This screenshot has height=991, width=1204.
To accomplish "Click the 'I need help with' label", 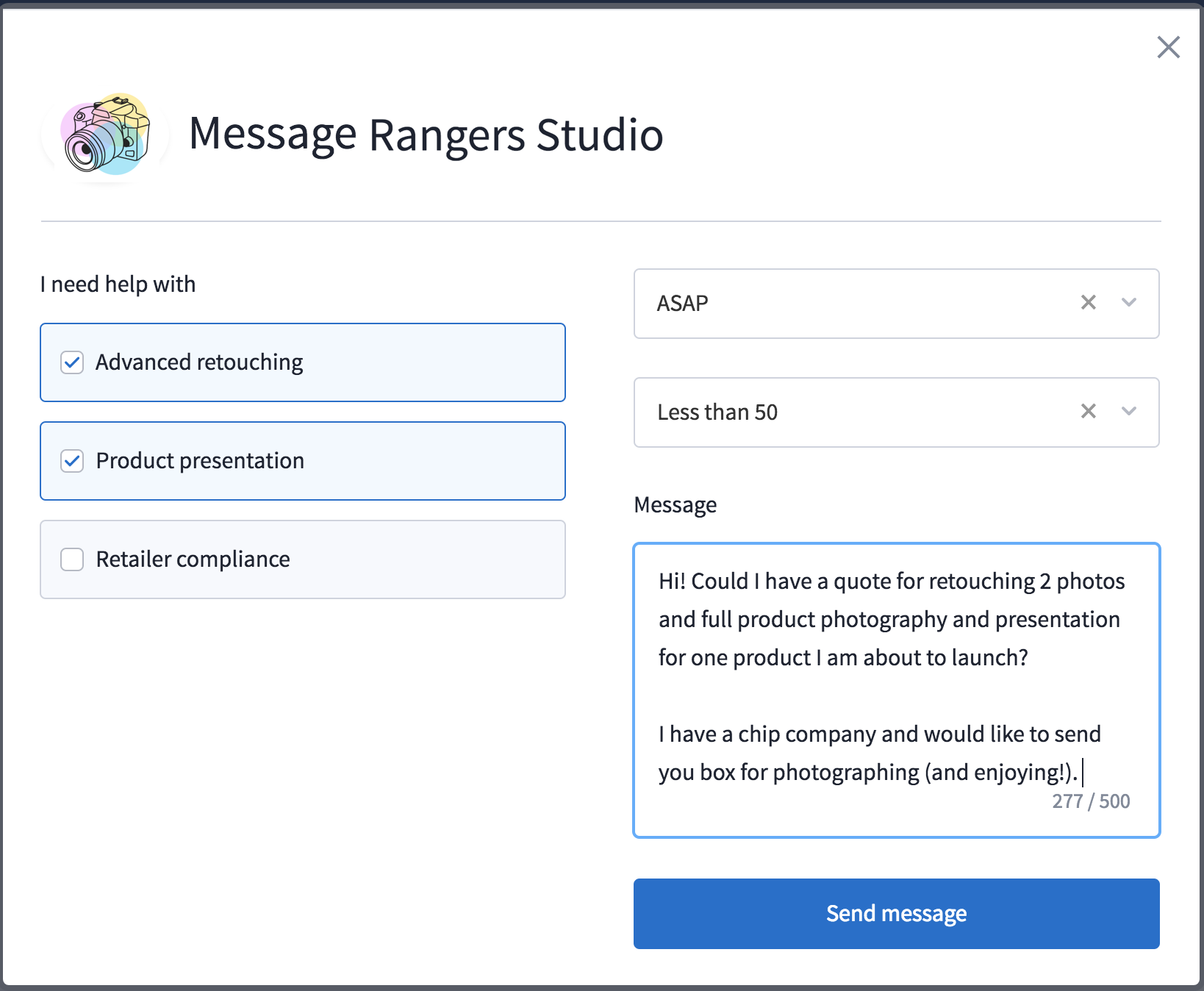I will [118, 284].
